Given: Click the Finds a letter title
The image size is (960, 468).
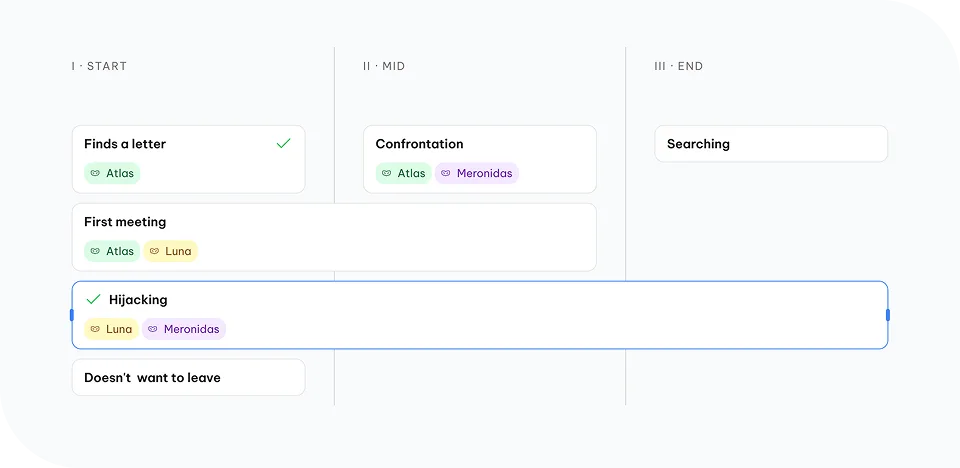Looking at the screenshot, I should pos(125,144).
